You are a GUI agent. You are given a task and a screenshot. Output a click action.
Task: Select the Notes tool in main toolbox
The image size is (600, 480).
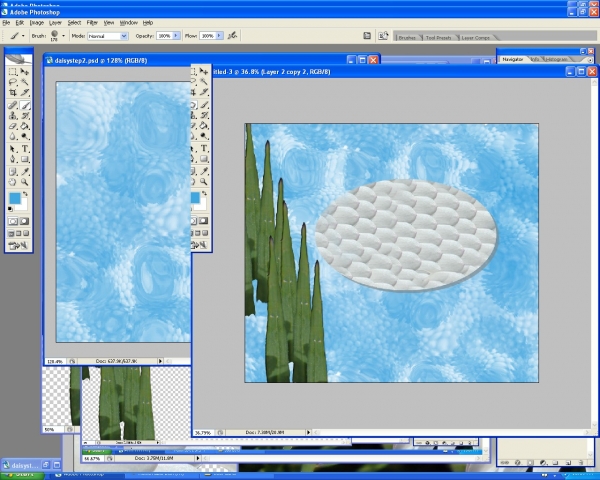(13, 171)
